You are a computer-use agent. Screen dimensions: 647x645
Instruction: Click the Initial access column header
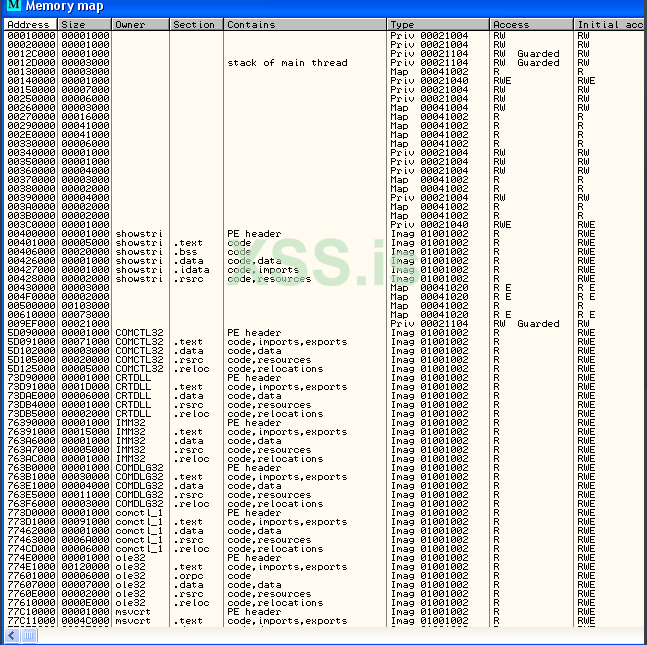coord(610,25)
